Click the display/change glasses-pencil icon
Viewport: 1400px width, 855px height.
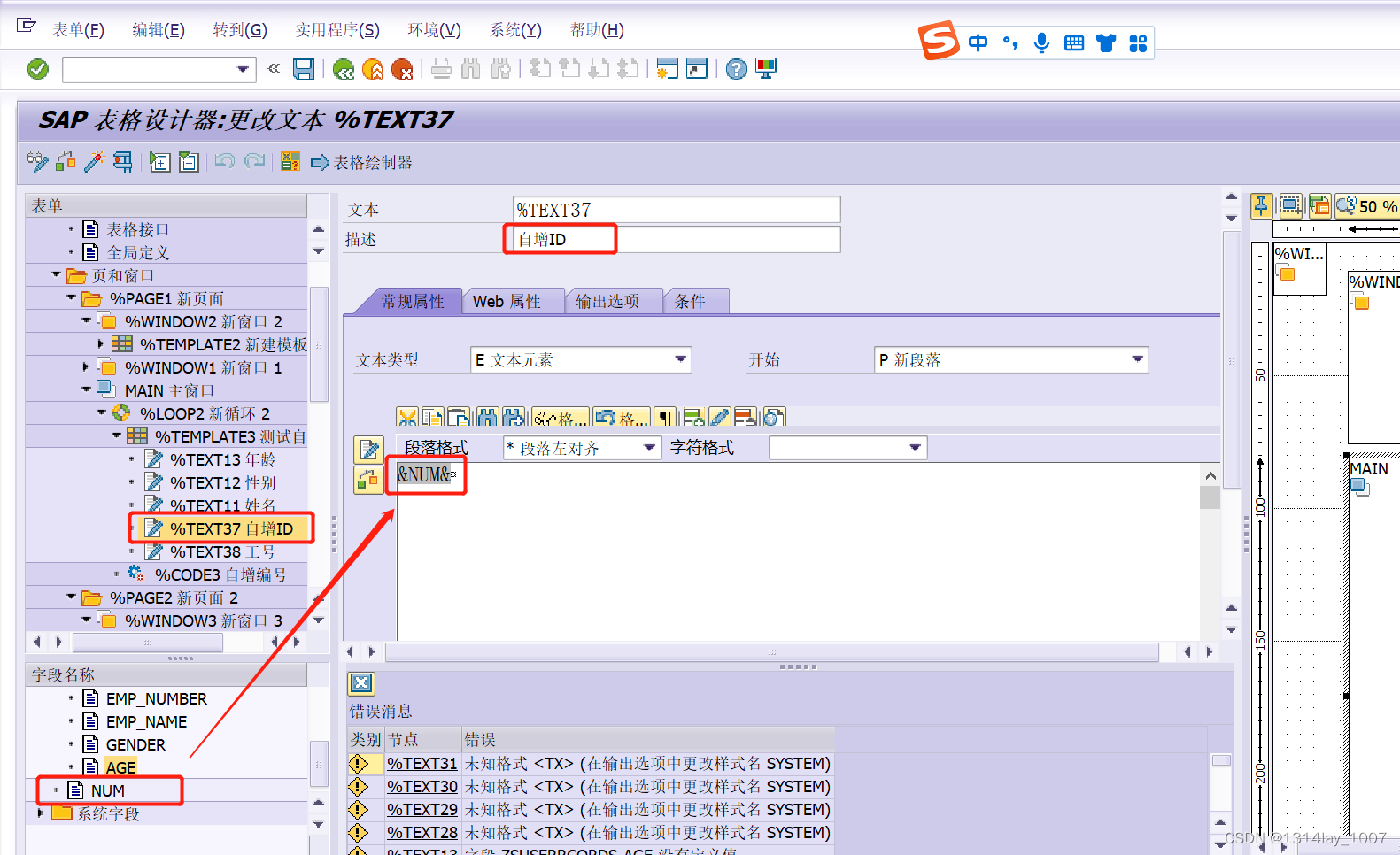tap(37, 161)
